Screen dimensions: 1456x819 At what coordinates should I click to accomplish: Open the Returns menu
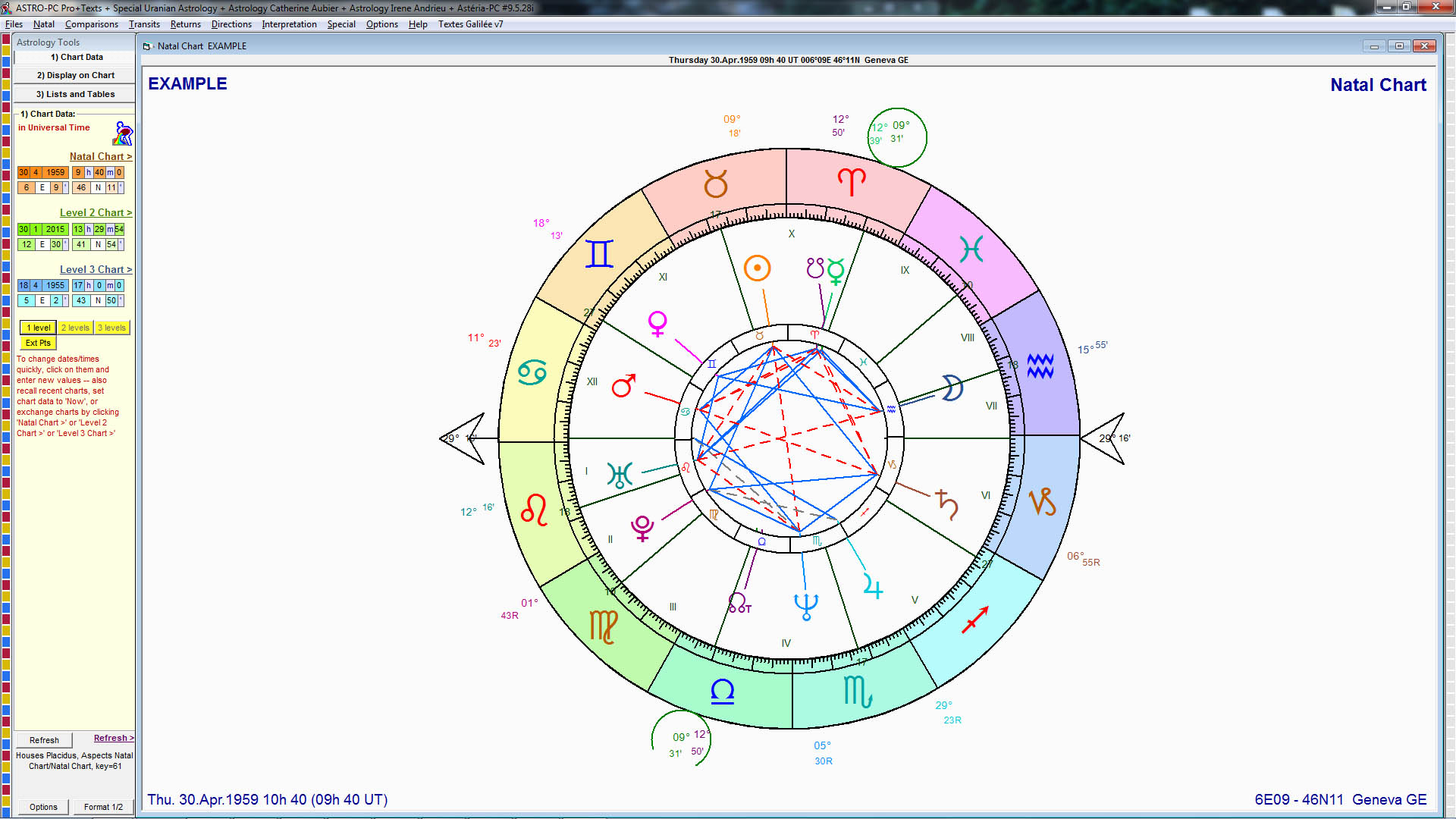tap(186, 24)
